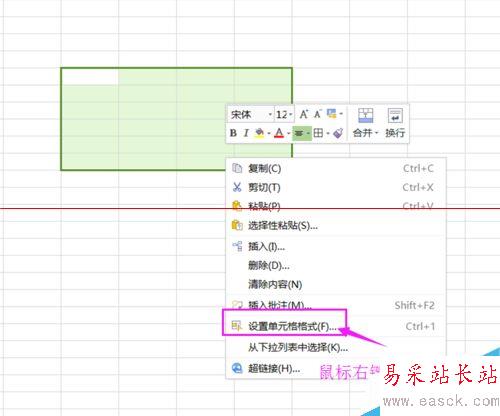The width and height of the screenshot is (500, 416).
Task: Open the 合并 dropdown arrow
Action: (376, 133)
